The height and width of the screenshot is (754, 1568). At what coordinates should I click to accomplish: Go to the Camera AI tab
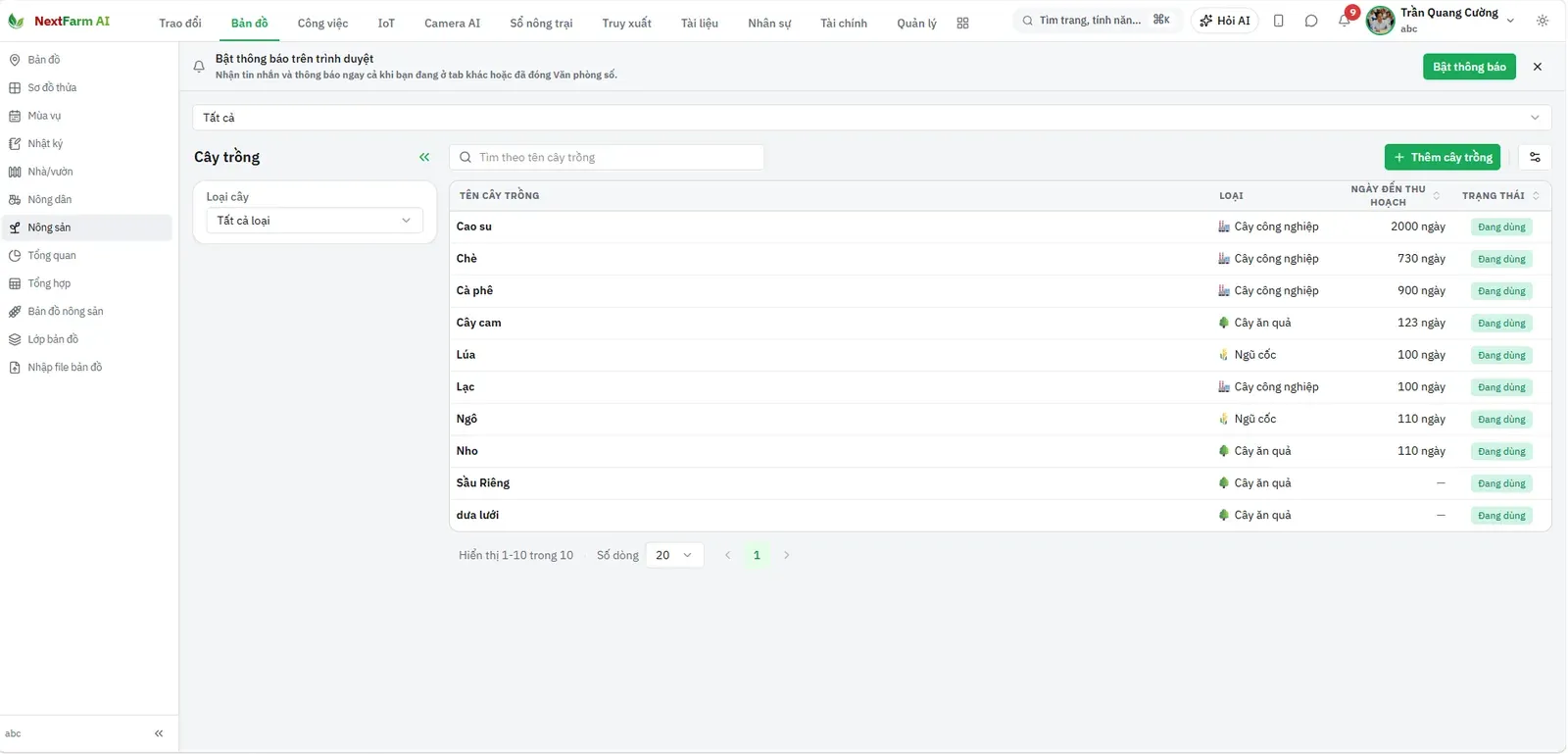[452, 23]
